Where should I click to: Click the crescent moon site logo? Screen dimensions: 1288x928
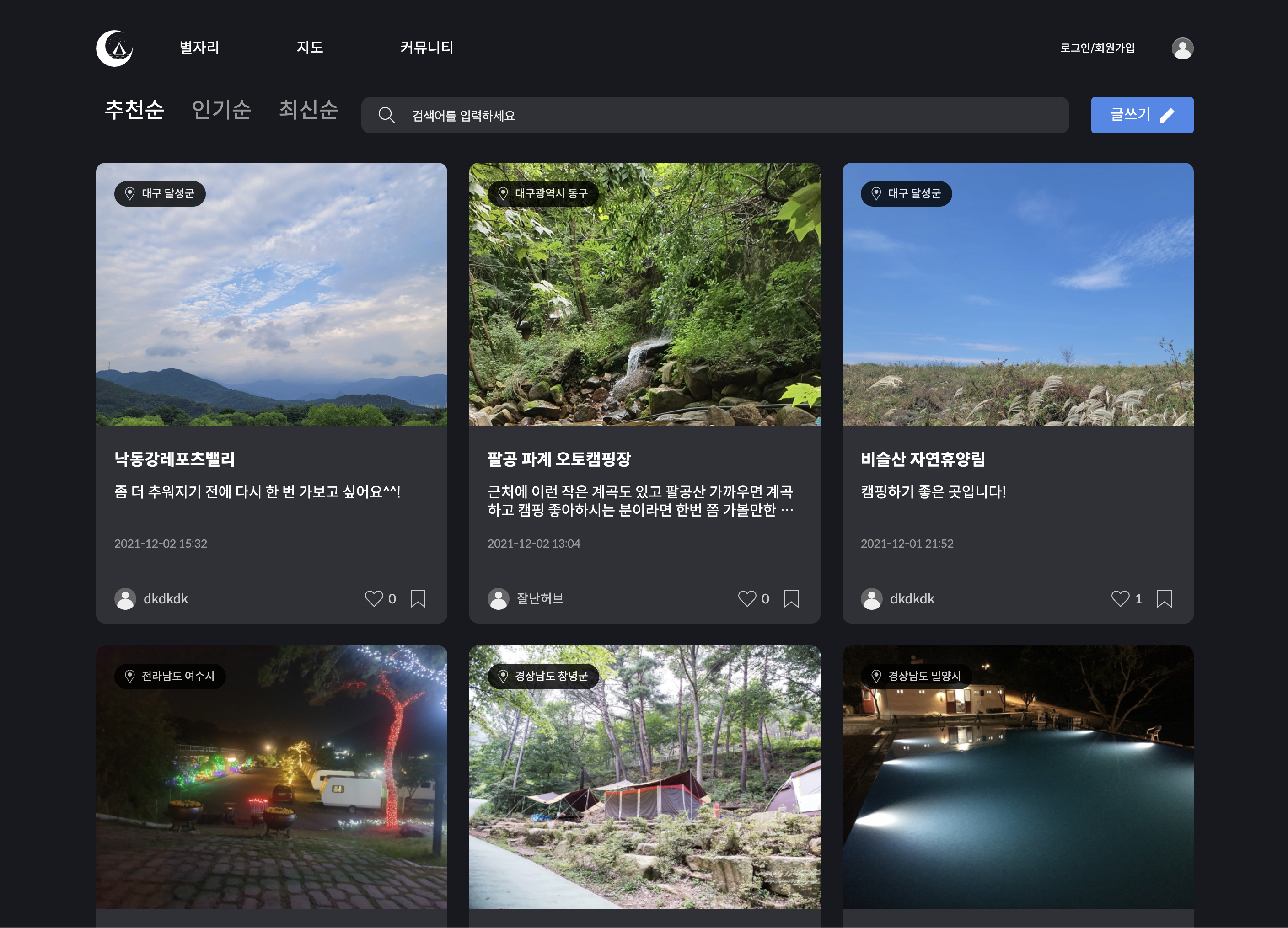115,48
